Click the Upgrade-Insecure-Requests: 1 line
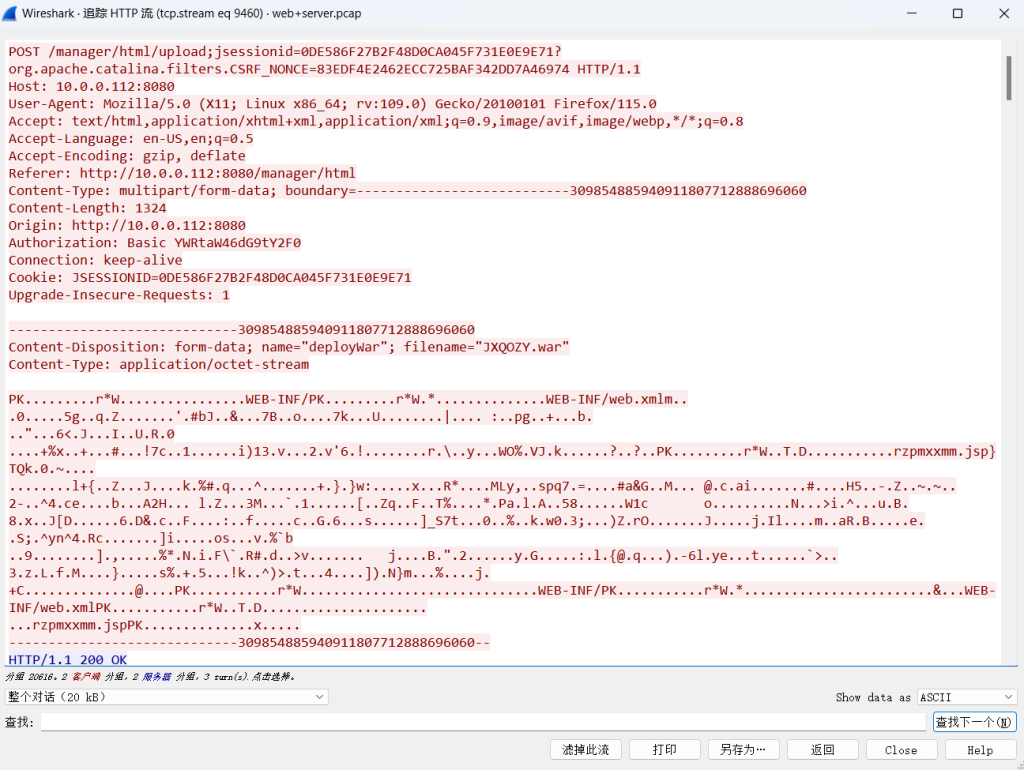The image size is (1024, 770). click(x=119, y=295)
